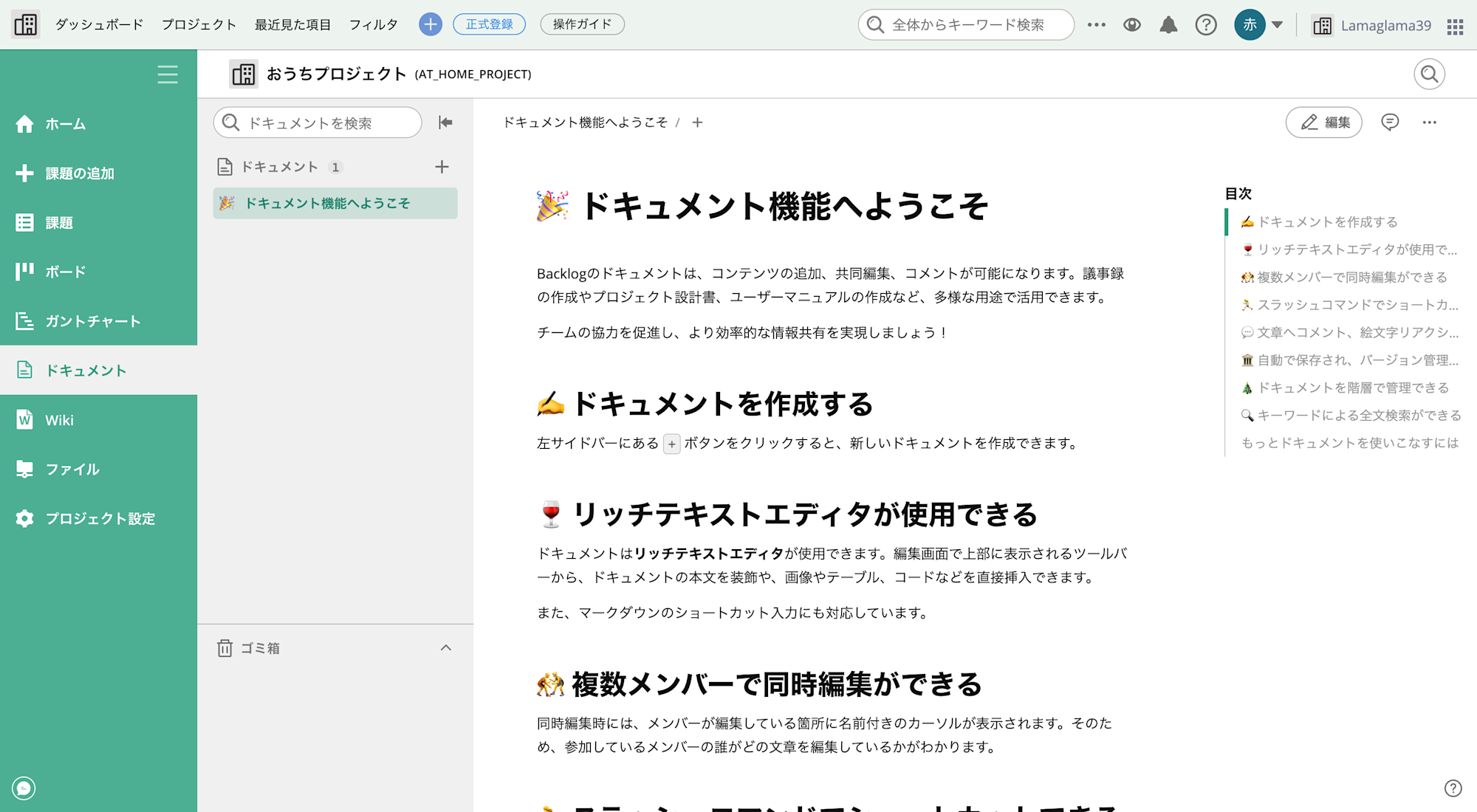Collapse the green sidebar via hamburger icon

coord(168,74)
